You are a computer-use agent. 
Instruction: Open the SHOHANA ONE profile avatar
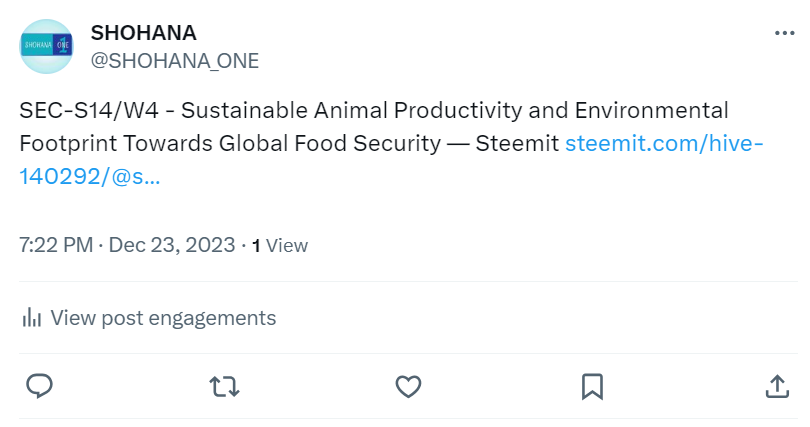pyautogui.click(x=46, y=46)
